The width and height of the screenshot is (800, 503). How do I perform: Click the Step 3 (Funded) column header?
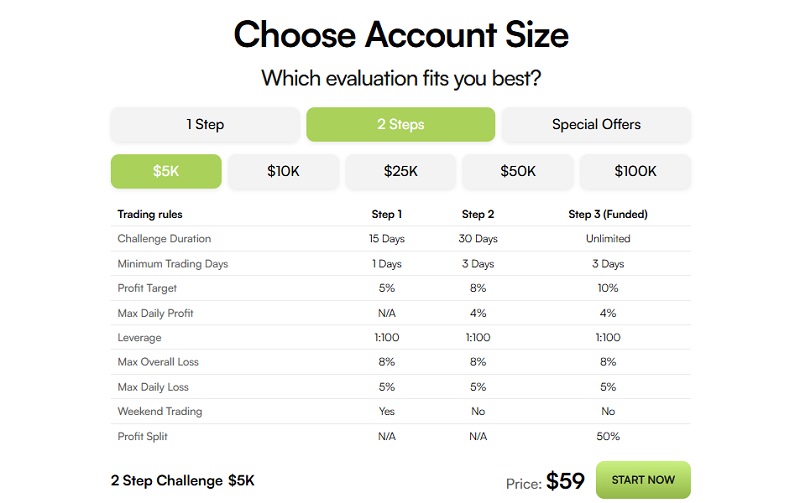pyautogui.click(x=608, y=214)
